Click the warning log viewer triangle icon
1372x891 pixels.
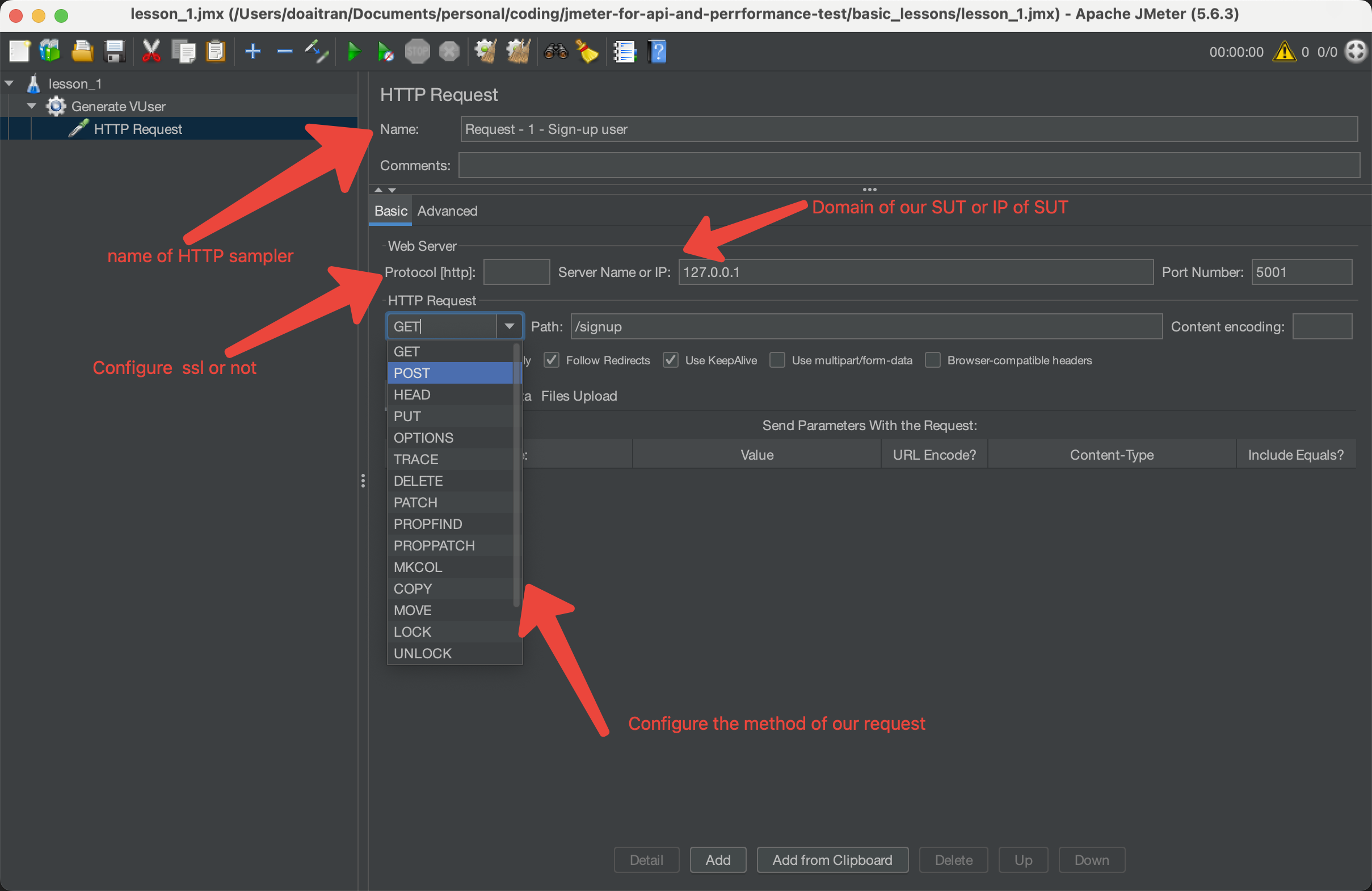pyautogui.click(x=1285, y=52)
